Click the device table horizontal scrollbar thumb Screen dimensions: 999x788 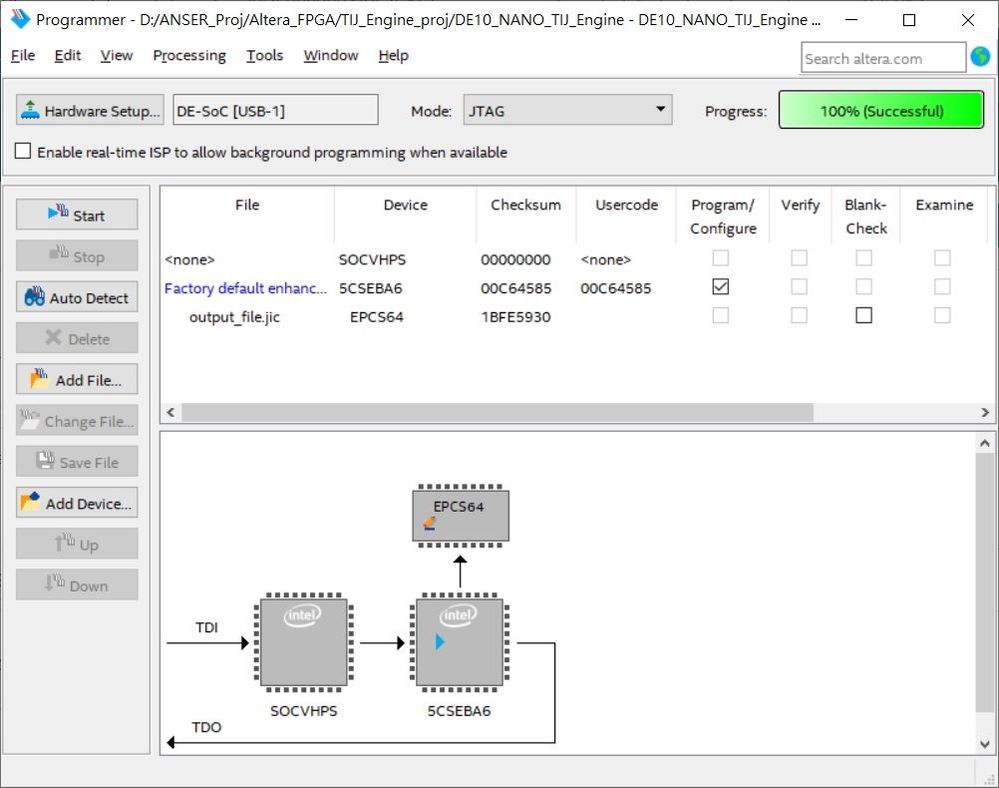[497, 412]
